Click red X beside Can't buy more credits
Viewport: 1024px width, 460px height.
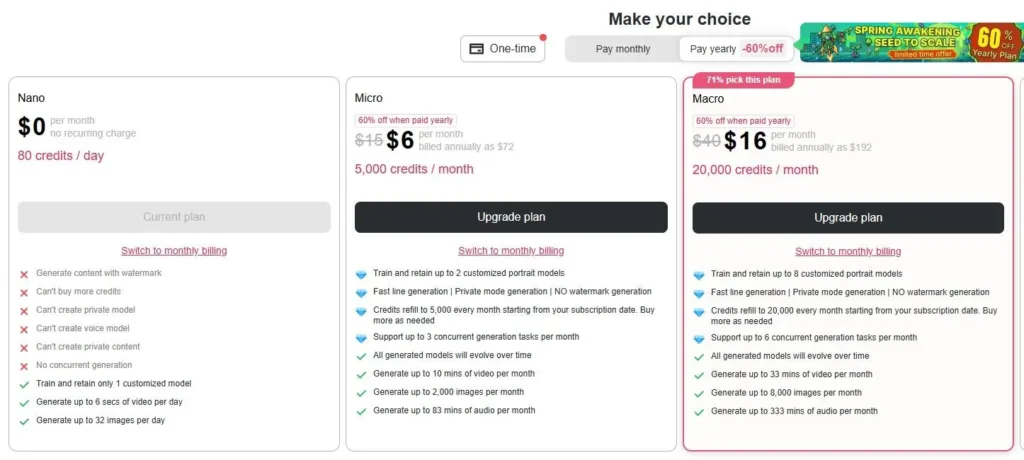[x=24, y=292]
